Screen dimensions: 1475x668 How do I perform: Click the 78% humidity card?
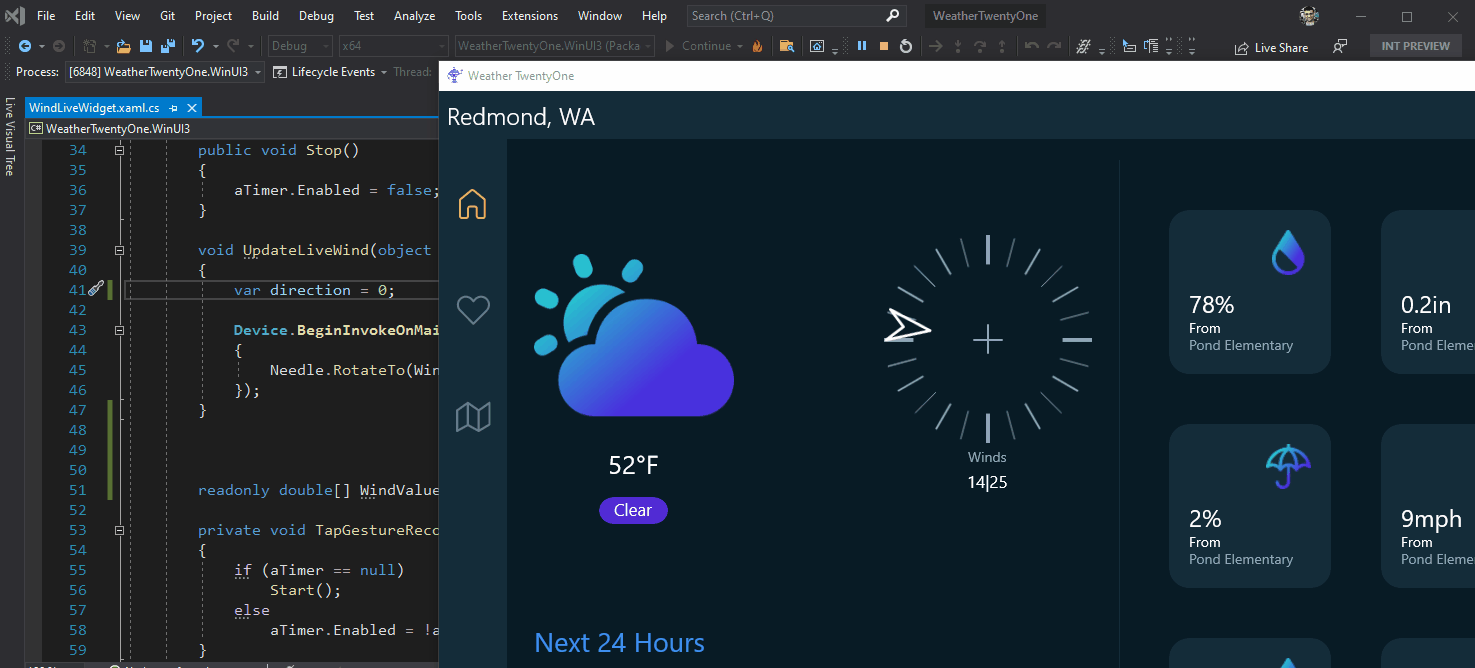(x=1249, y=292)
